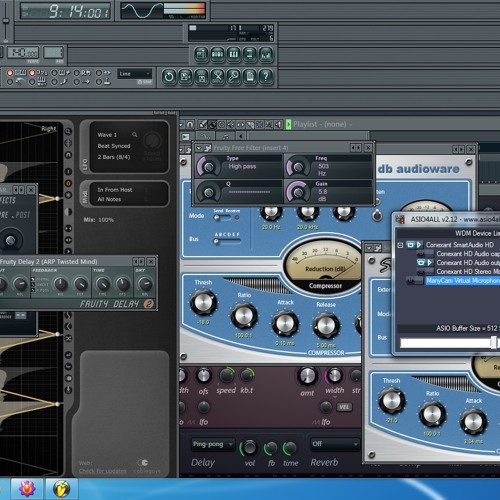Open the Fruity Free Filter options menu arrow
This screenshot has height=500, width=500.
(x=199, y=148)
